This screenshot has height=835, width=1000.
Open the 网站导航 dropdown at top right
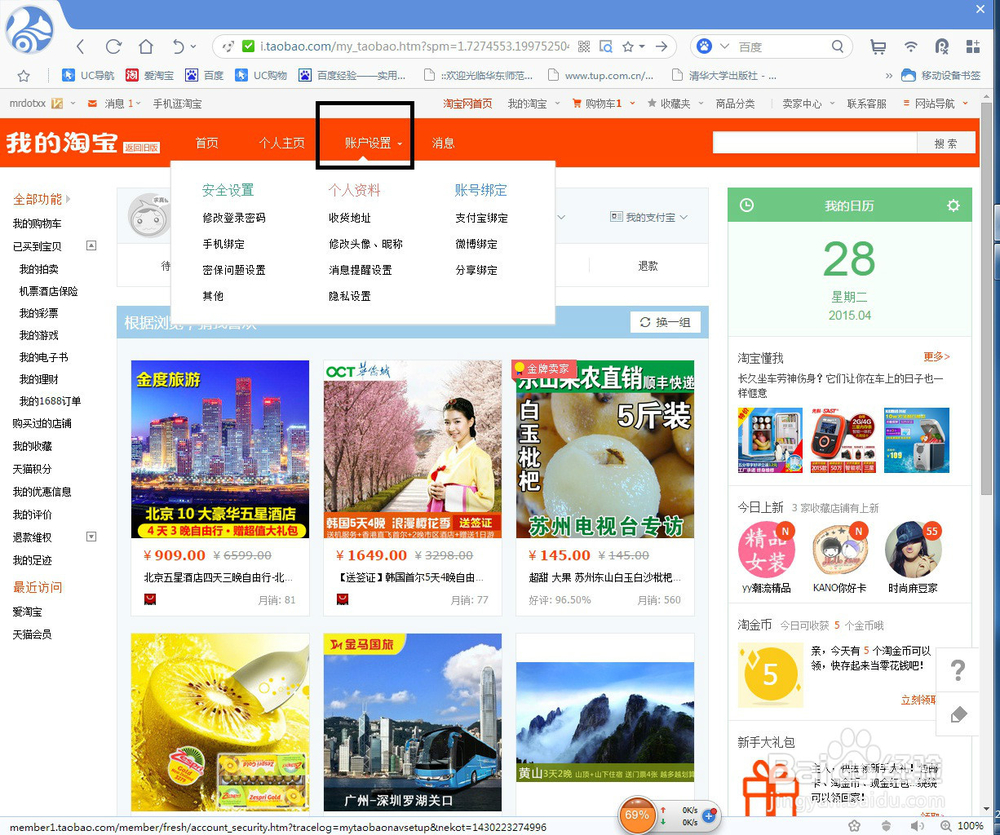pos(934,103)
